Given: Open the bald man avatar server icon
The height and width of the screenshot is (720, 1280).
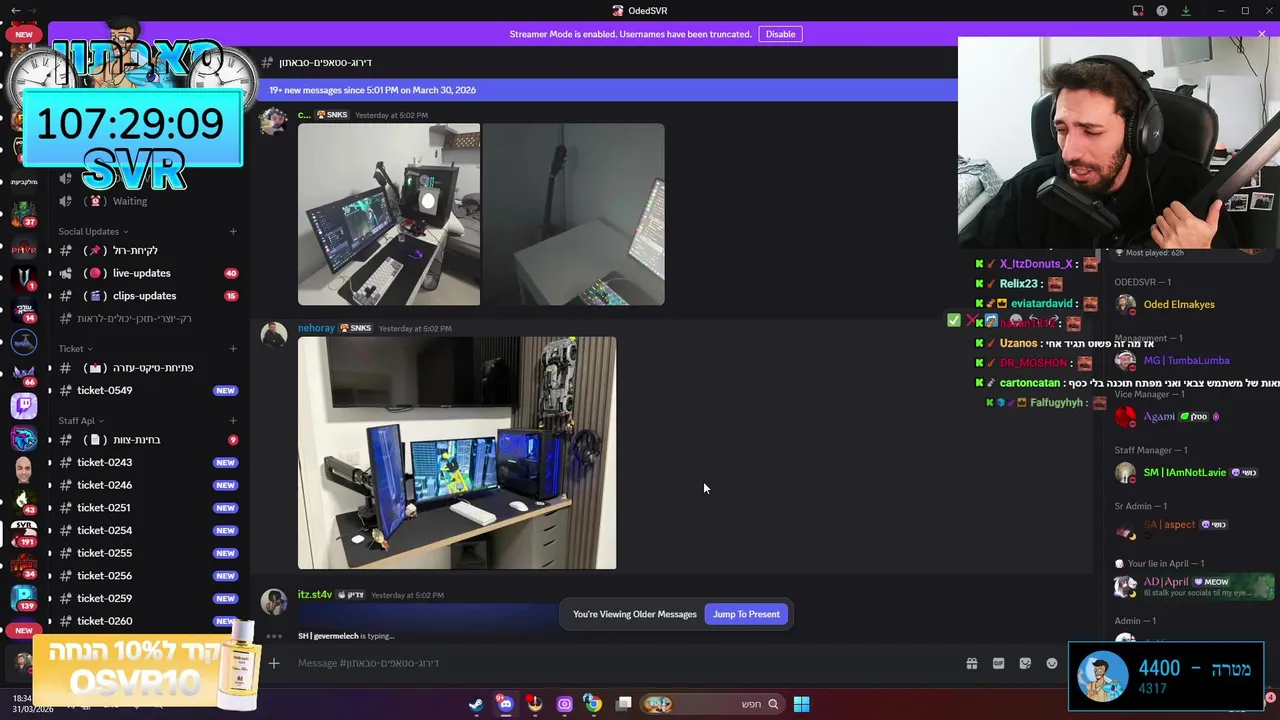Looking at the screenshot, I should click(24, 470).
